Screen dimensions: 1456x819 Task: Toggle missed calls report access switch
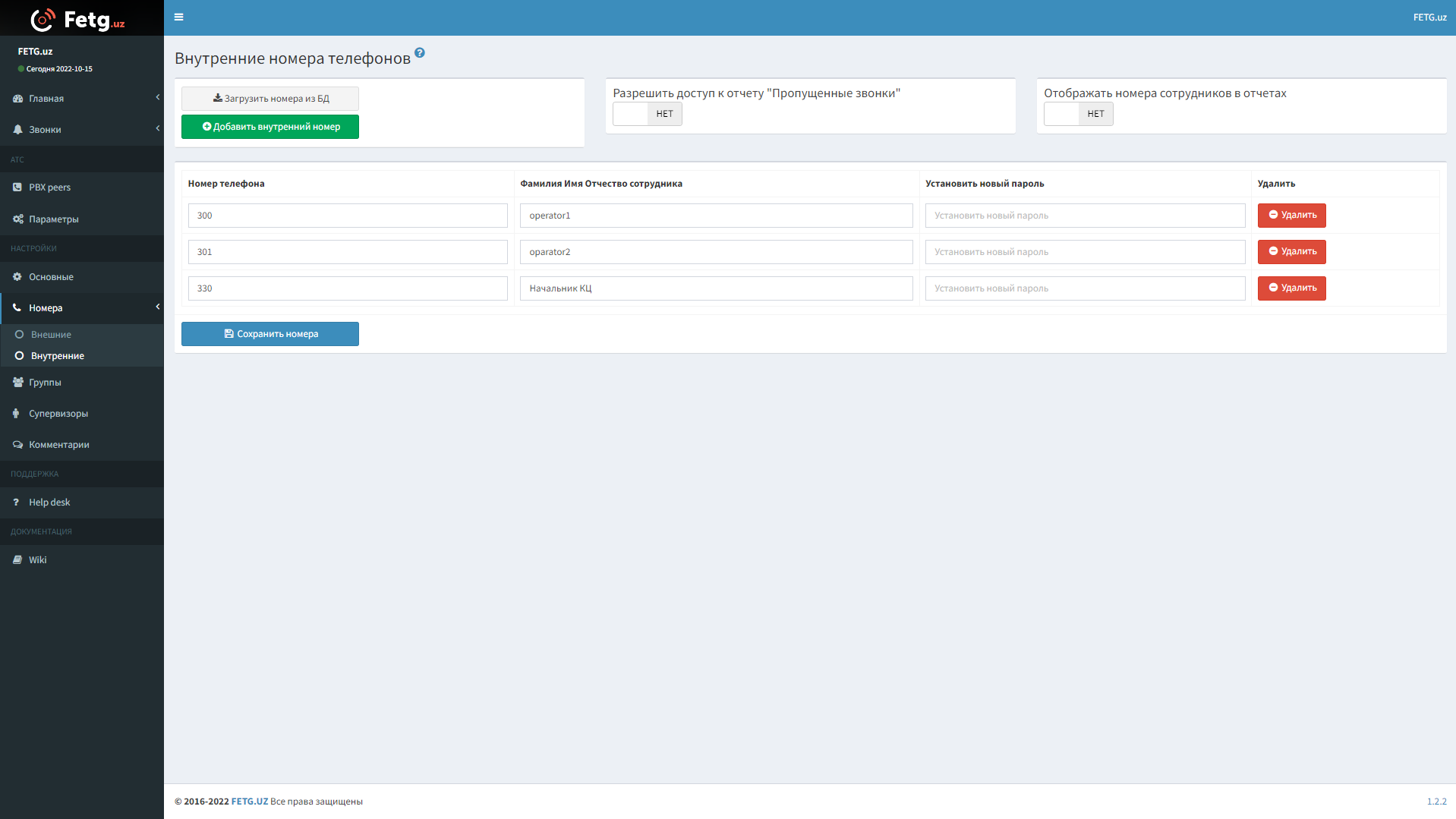coord(647,114)
